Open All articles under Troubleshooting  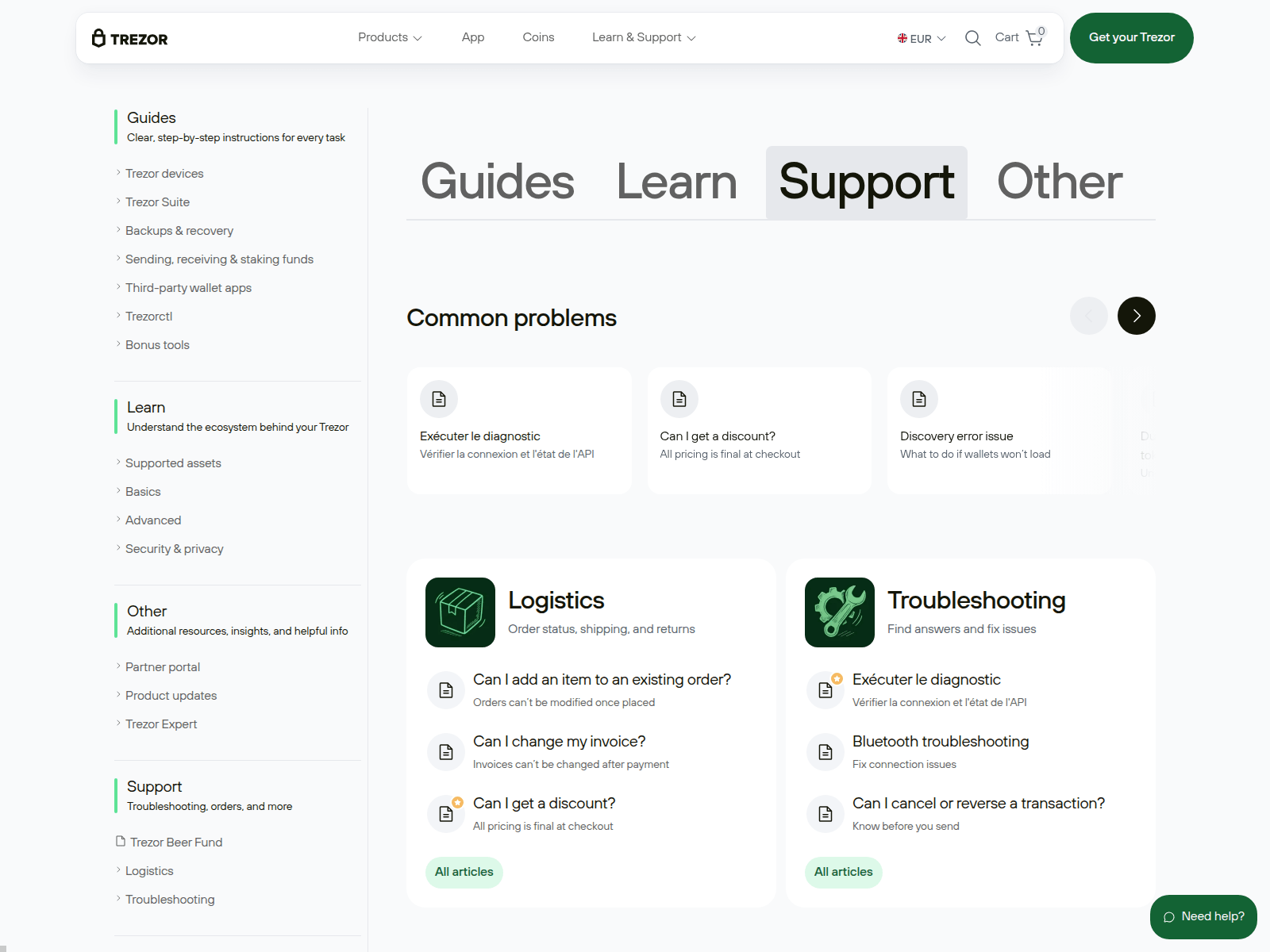pyautogui.click(x=844, y=872)
